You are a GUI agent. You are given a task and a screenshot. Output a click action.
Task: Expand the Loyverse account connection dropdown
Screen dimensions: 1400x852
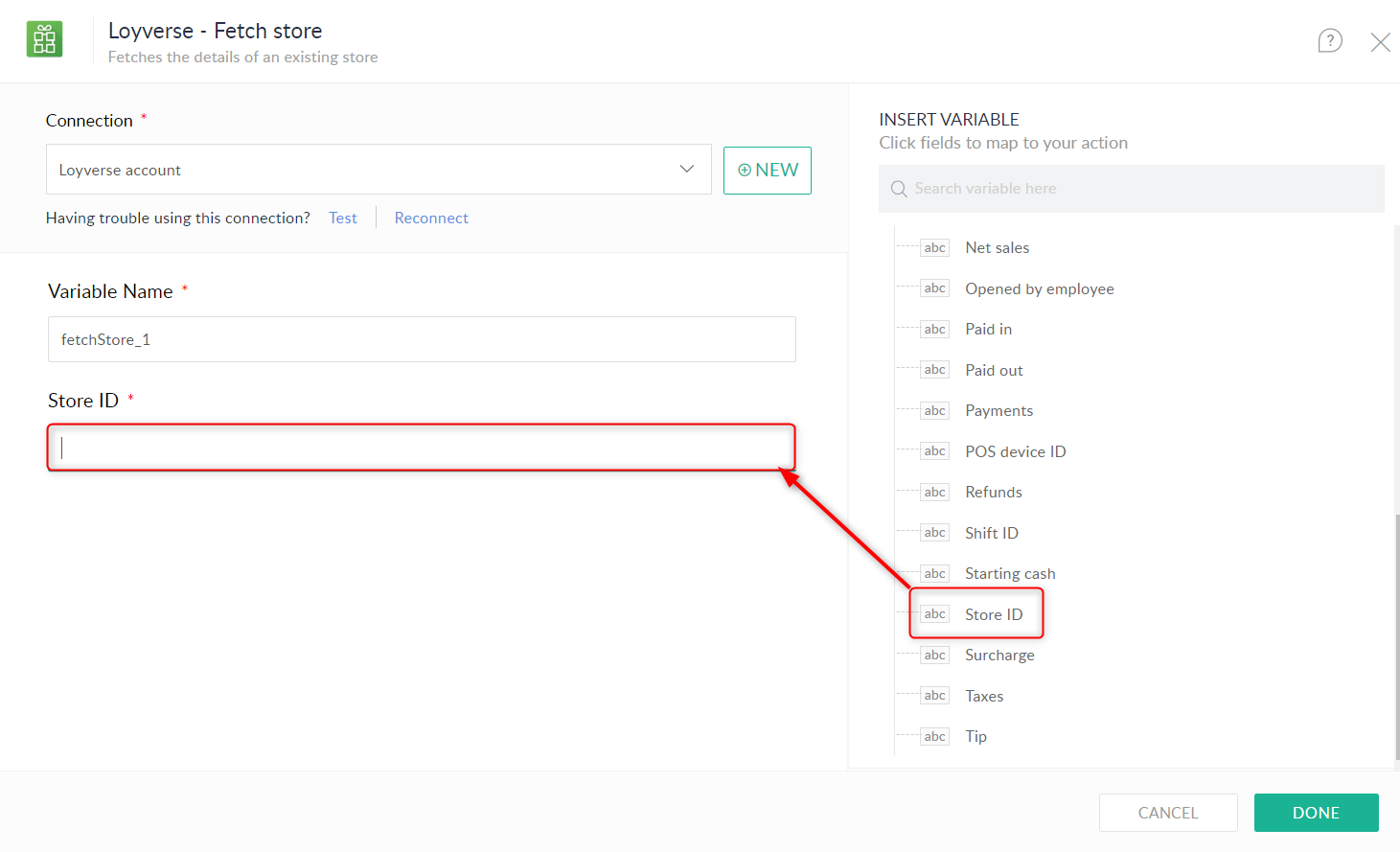(686, 170)
